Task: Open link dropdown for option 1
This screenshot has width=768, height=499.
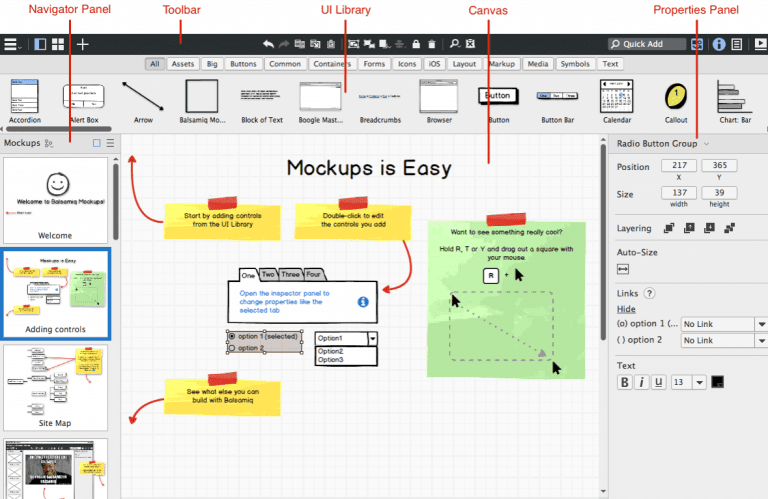Action: coord(760,324)
